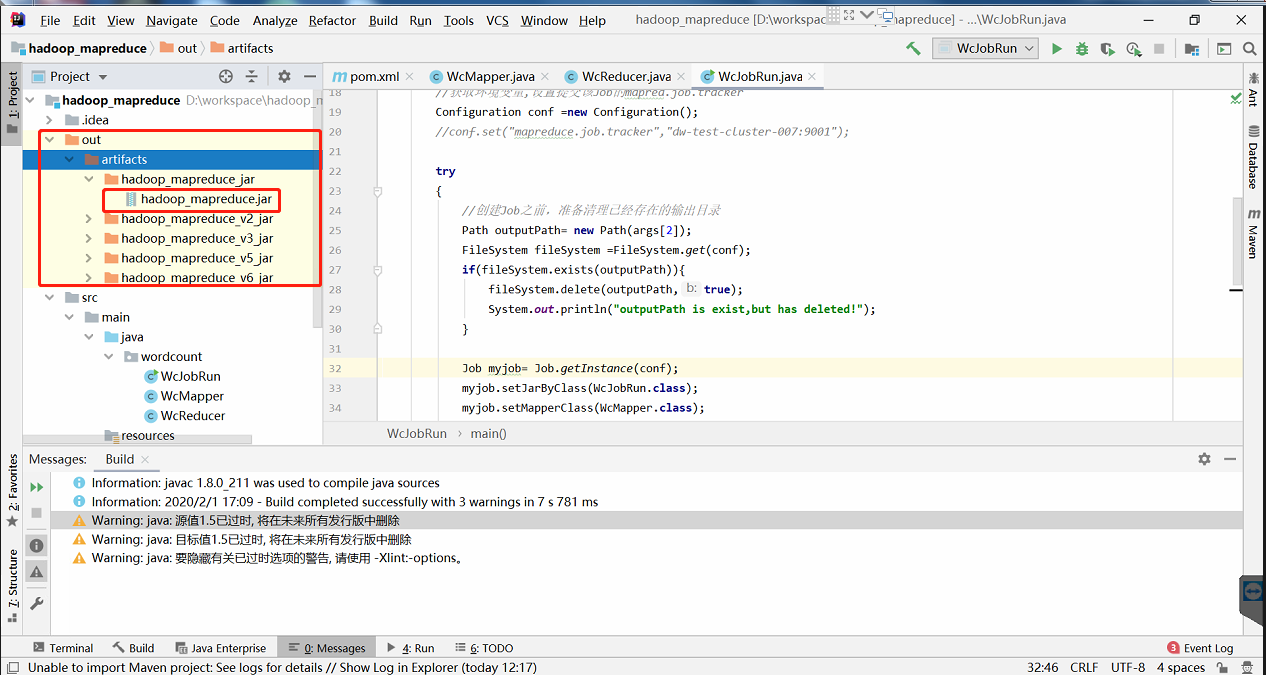Open the VCS menu

(x=497, y=20)
